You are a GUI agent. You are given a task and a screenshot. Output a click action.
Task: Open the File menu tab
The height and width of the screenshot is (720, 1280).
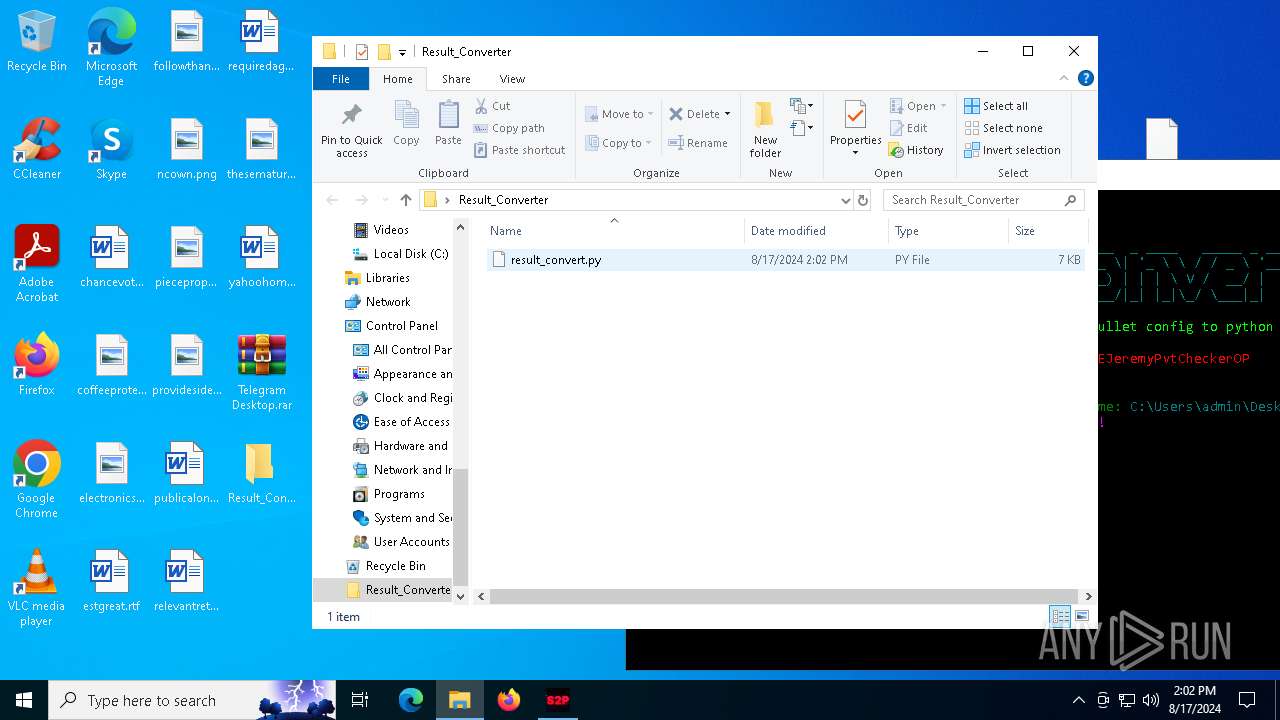coord(341,79)
